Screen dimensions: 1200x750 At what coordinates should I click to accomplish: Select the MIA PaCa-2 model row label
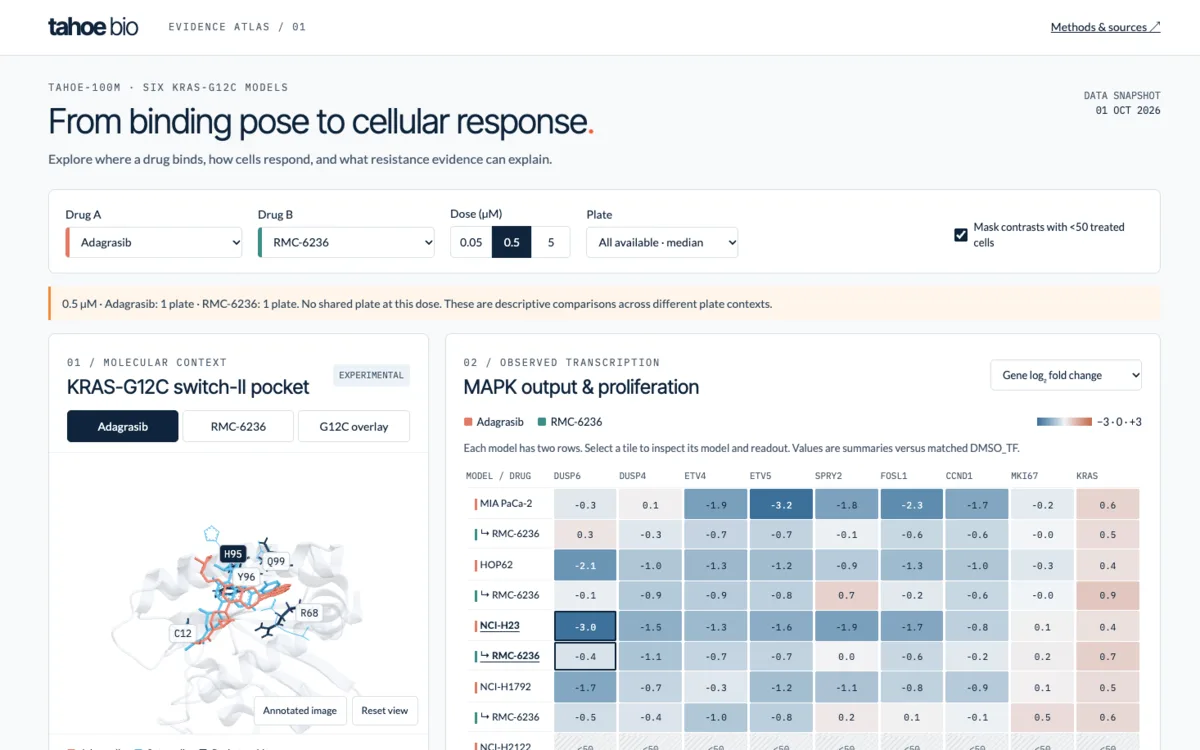(x=507, y=504)
